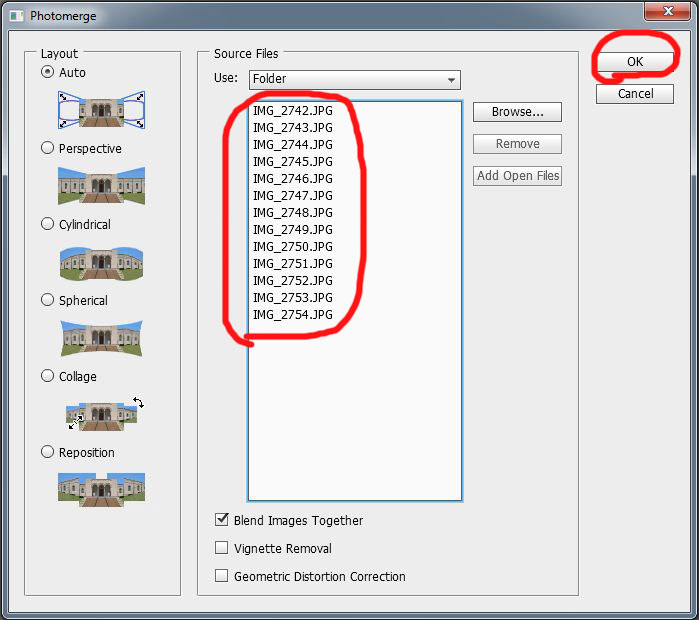The height and width of the screenshot is (620, 699).
Task: Select IMG_2750.JPG in the source list
Action: 293,246
